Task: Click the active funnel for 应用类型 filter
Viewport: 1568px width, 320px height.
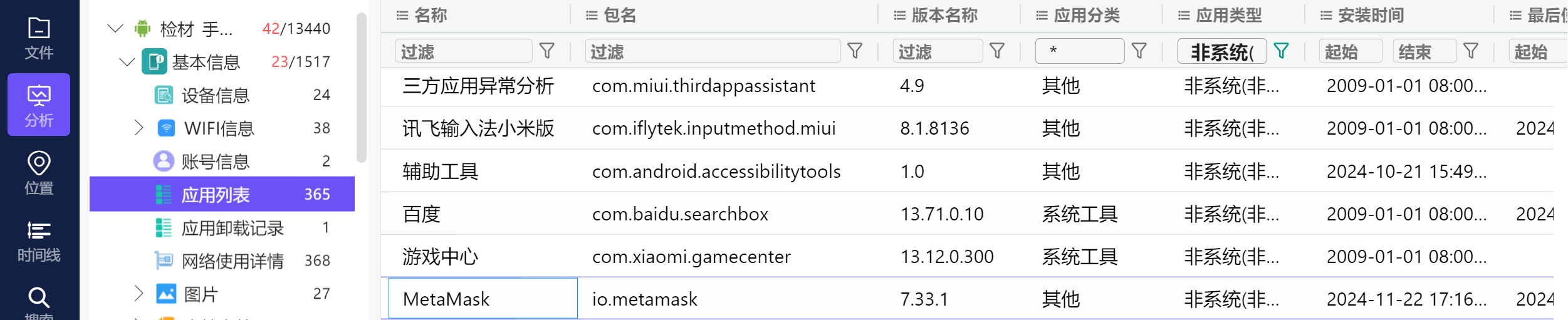Action: click(x=1282, y=51)
